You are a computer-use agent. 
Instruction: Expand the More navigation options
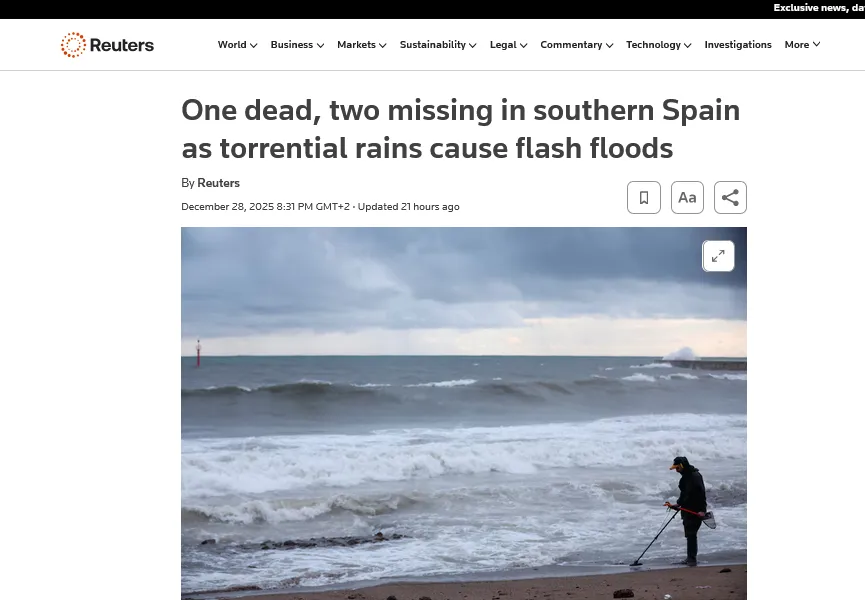[802, 45]
